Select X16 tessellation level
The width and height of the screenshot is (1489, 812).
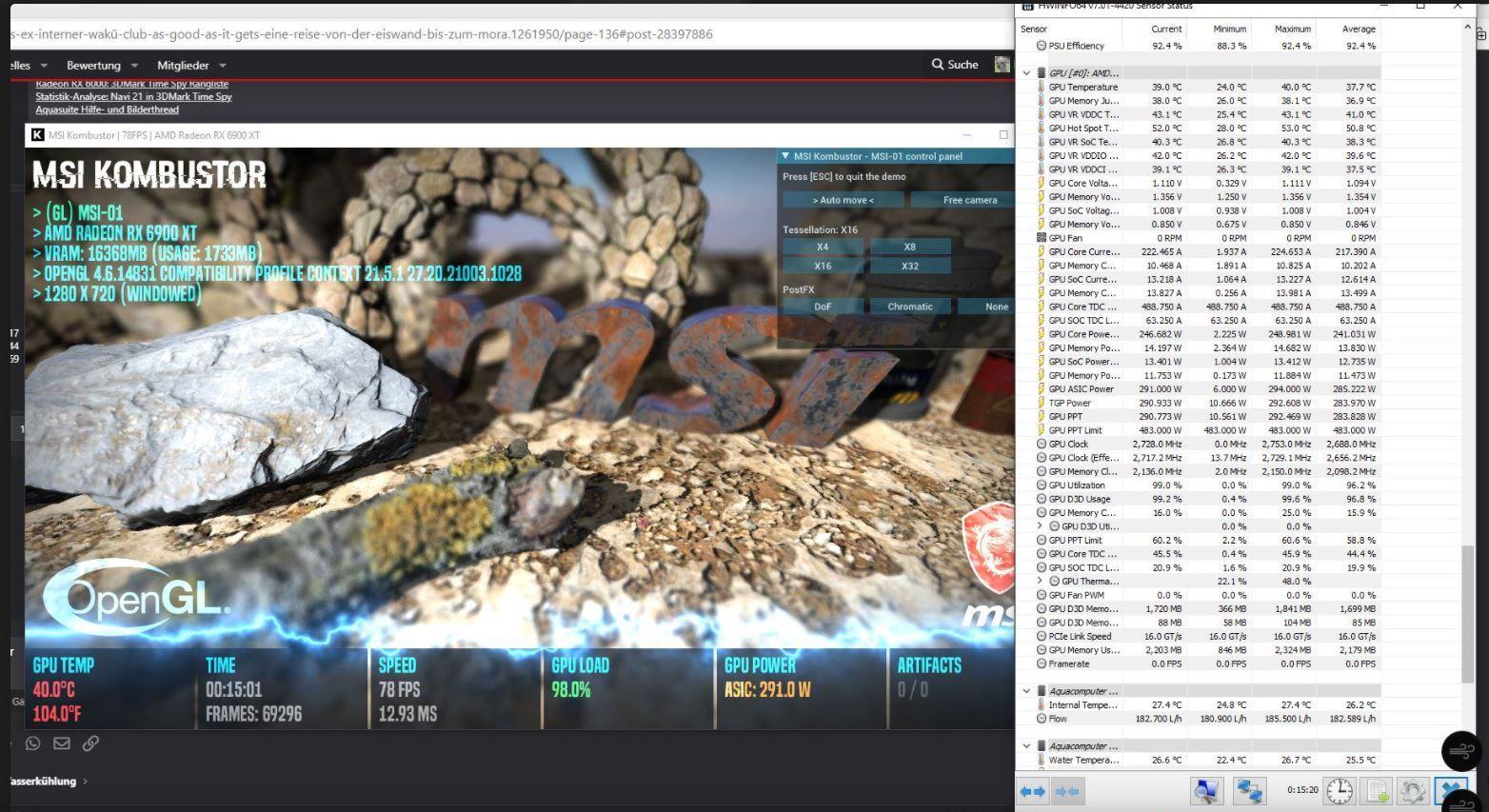823,267
